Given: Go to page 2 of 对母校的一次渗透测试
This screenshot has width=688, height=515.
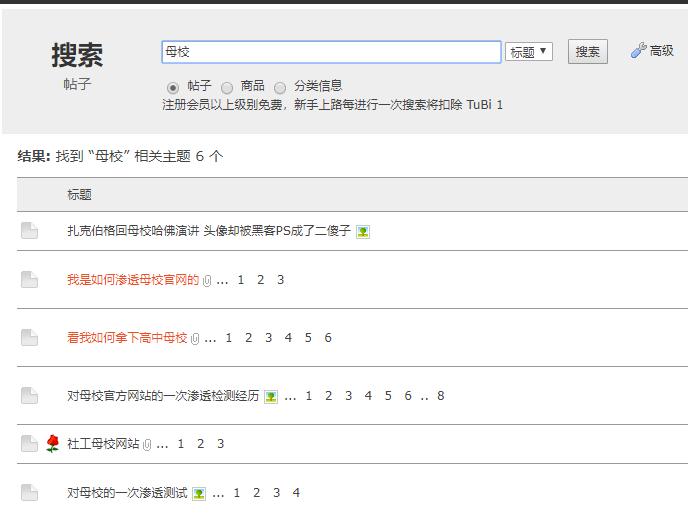Looking at the screenshot, I should [x=257, y=493].
